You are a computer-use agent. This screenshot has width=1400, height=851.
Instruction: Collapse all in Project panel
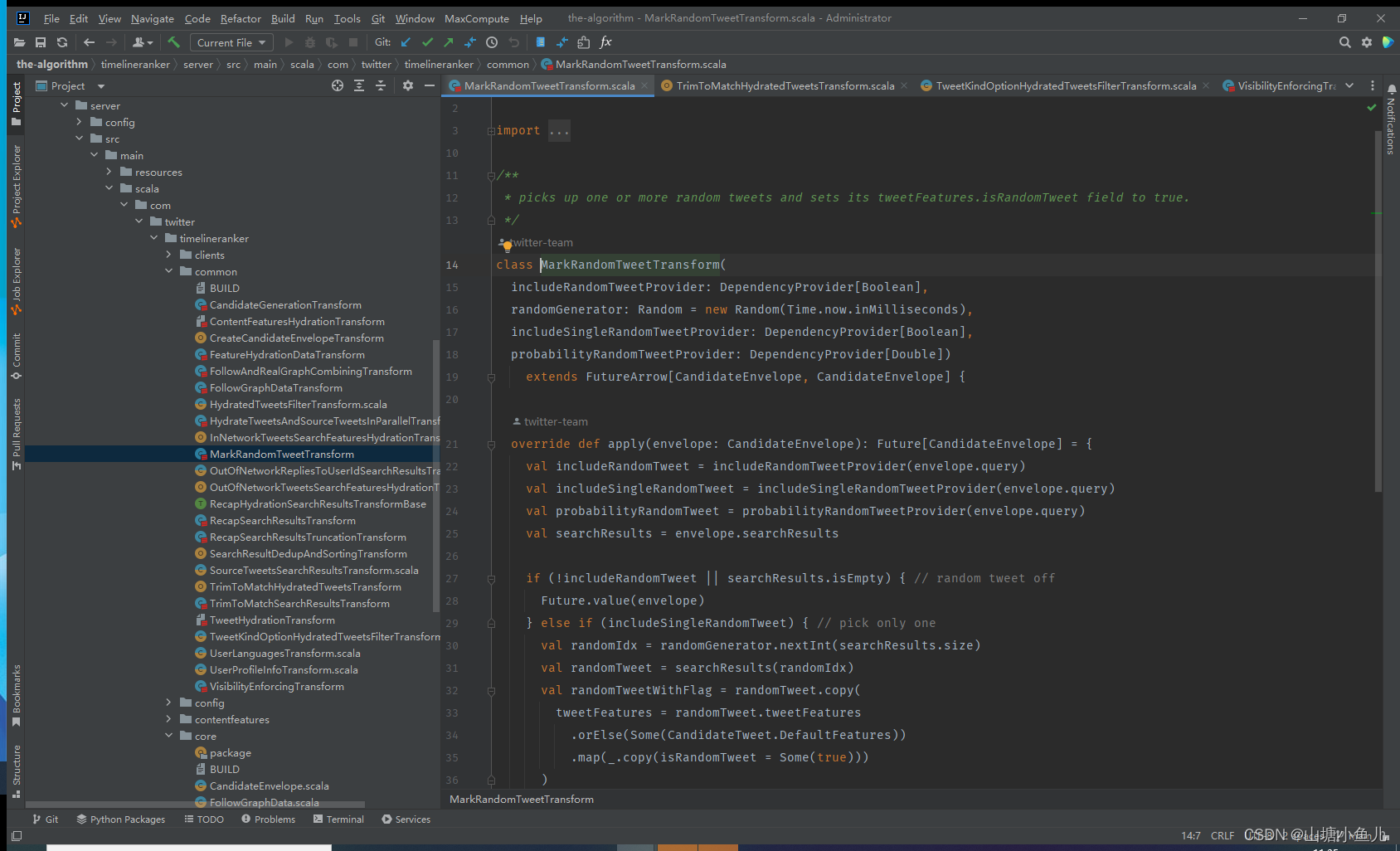coord(381,85)
